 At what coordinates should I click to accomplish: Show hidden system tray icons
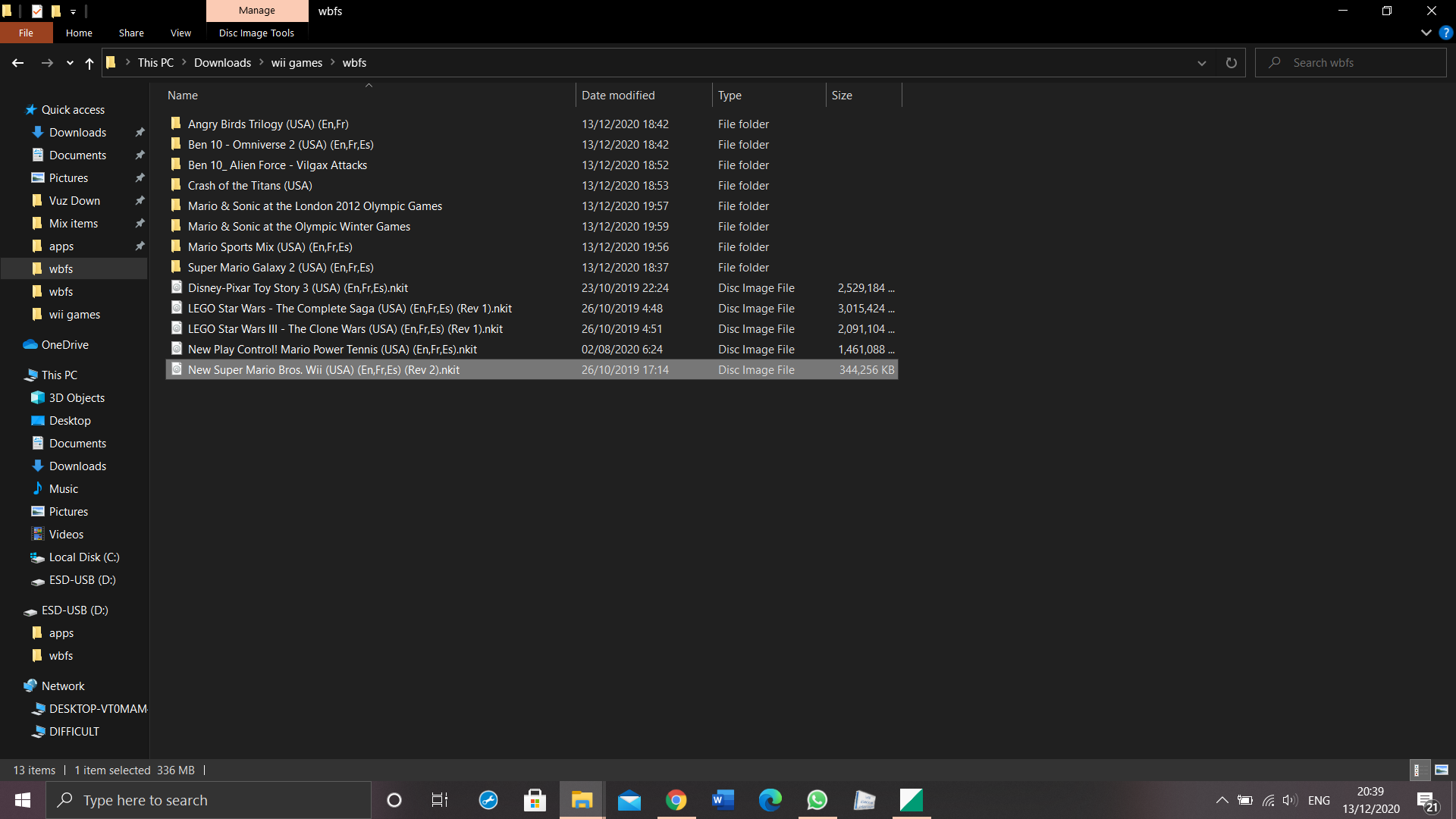point(1222,800)
